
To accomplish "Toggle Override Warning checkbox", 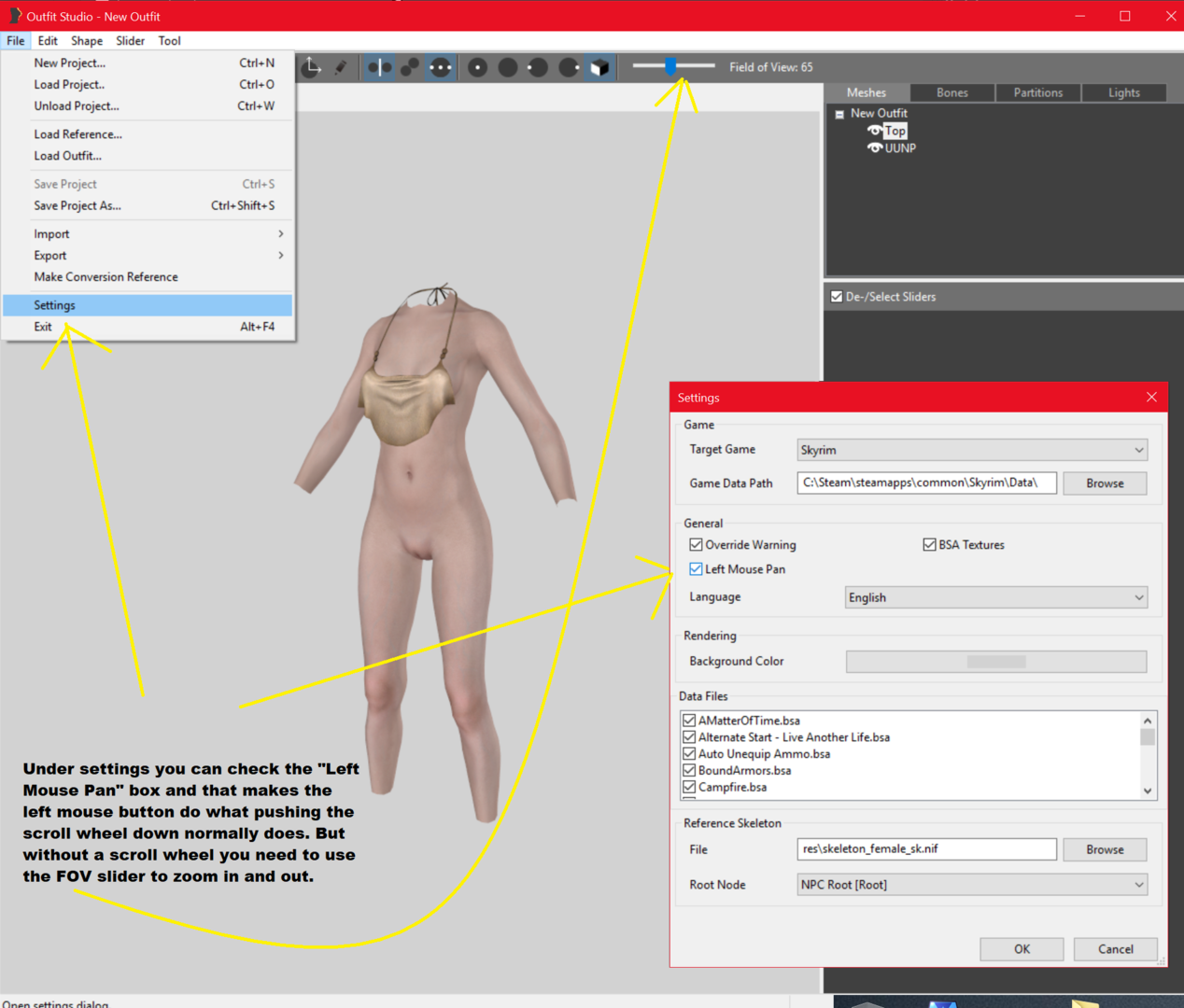I will click(696, 545).
